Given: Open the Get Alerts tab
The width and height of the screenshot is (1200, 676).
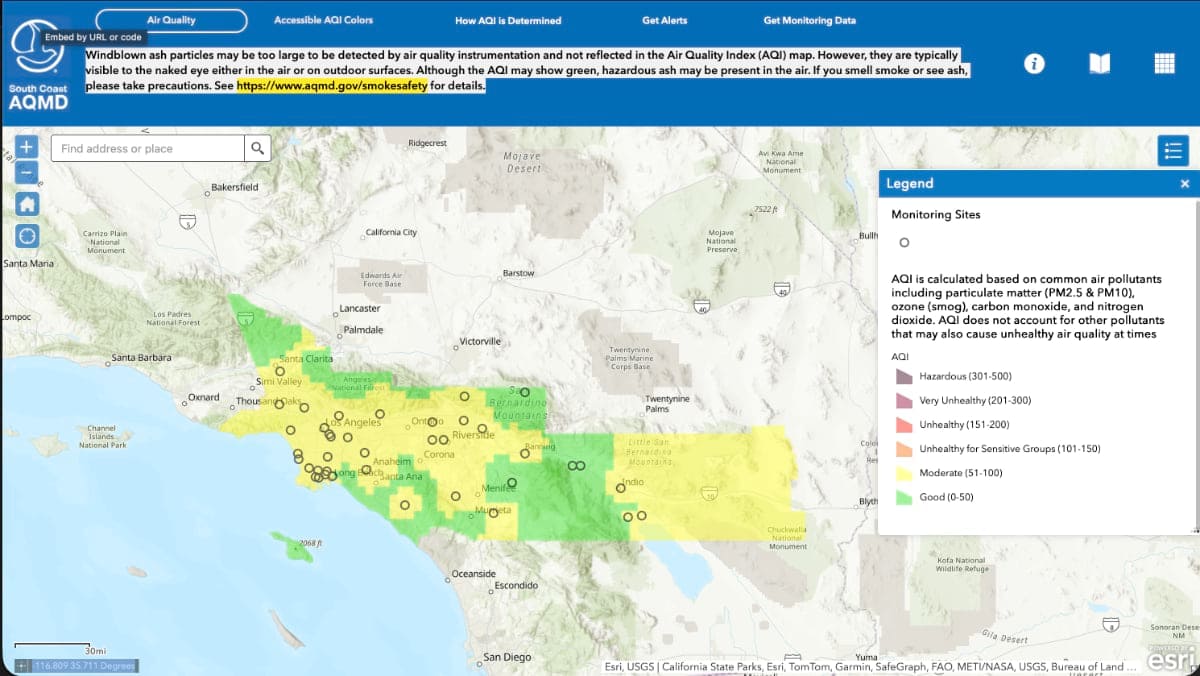Looking at the screenshot, I should tap(665, 20).
